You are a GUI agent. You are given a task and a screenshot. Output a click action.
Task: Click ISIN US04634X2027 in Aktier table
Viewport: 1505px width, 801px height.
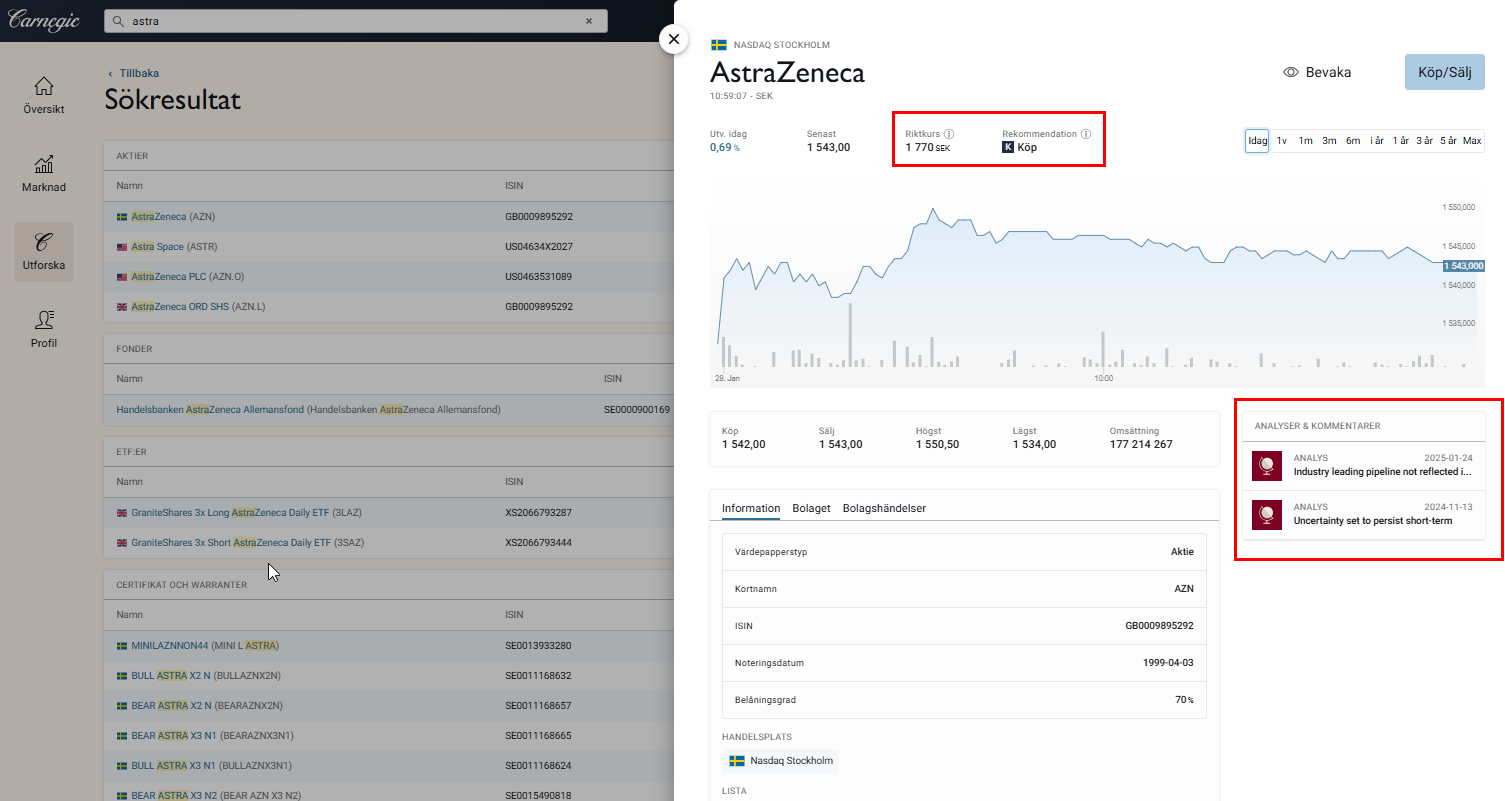click(539, 247)
